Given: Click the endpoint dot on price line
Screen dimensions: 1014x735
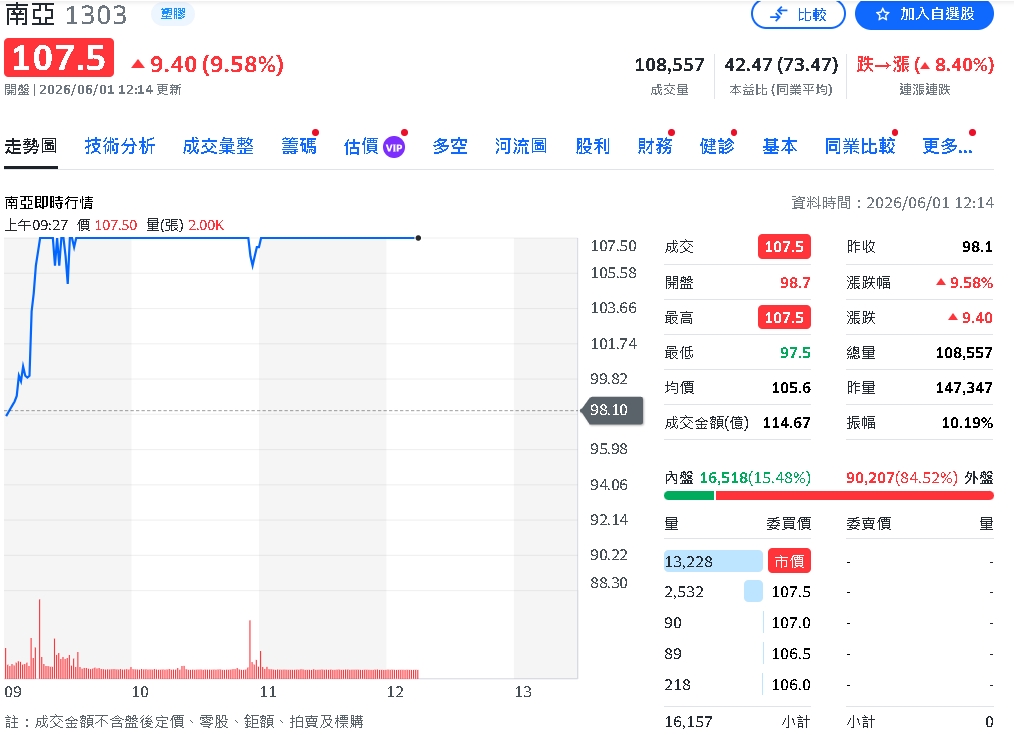Looking at the screenshot, I should 418,238.
